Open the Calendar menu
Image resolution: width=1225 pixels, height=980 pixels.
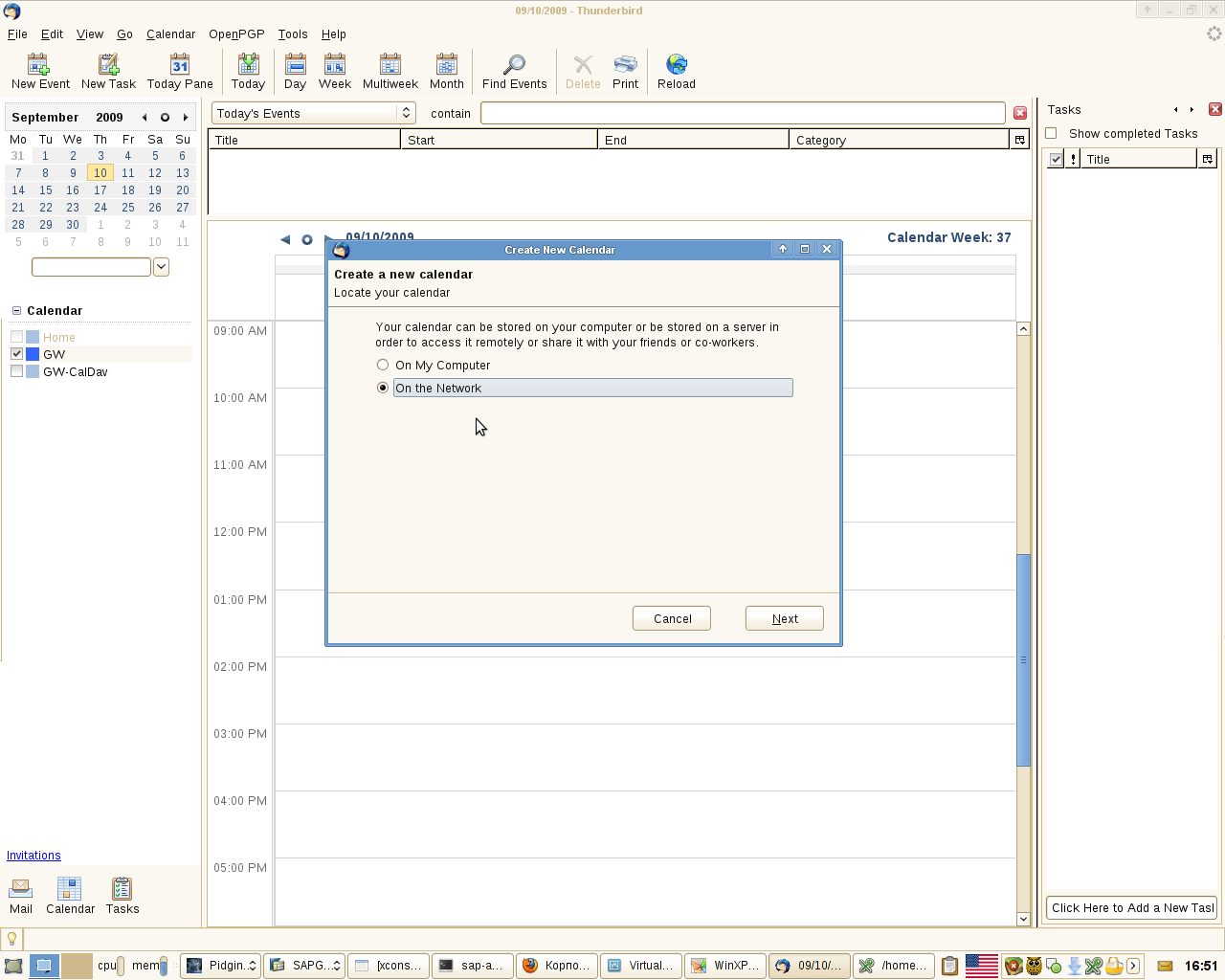pos(170,33)
